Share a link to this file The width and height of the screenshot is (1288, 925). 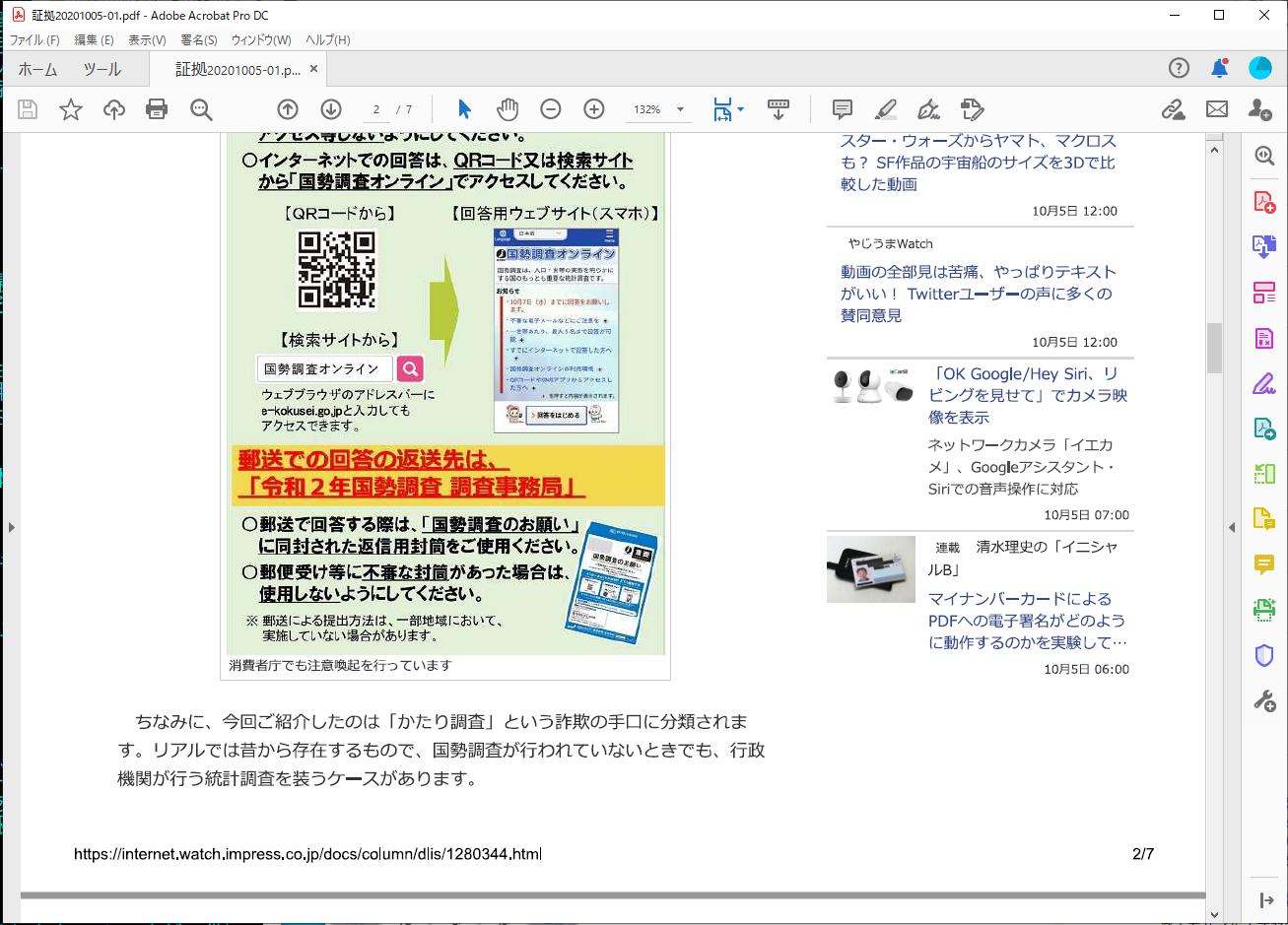click(x=1173, y=109)
